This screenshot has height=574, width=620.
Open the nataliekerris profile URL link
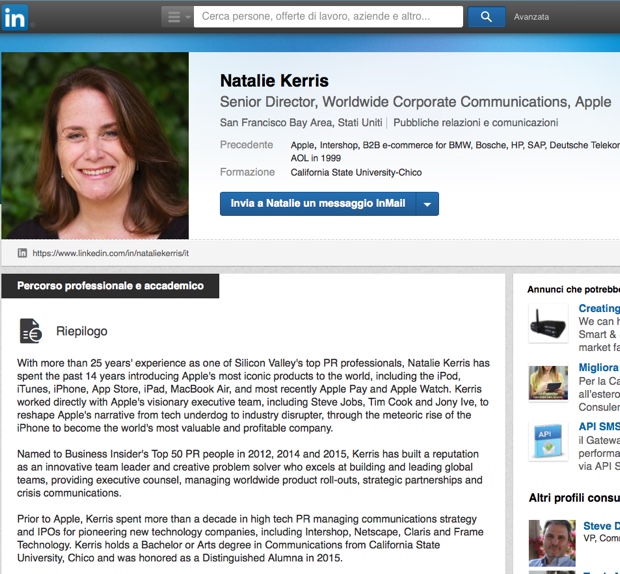point(110,253)
